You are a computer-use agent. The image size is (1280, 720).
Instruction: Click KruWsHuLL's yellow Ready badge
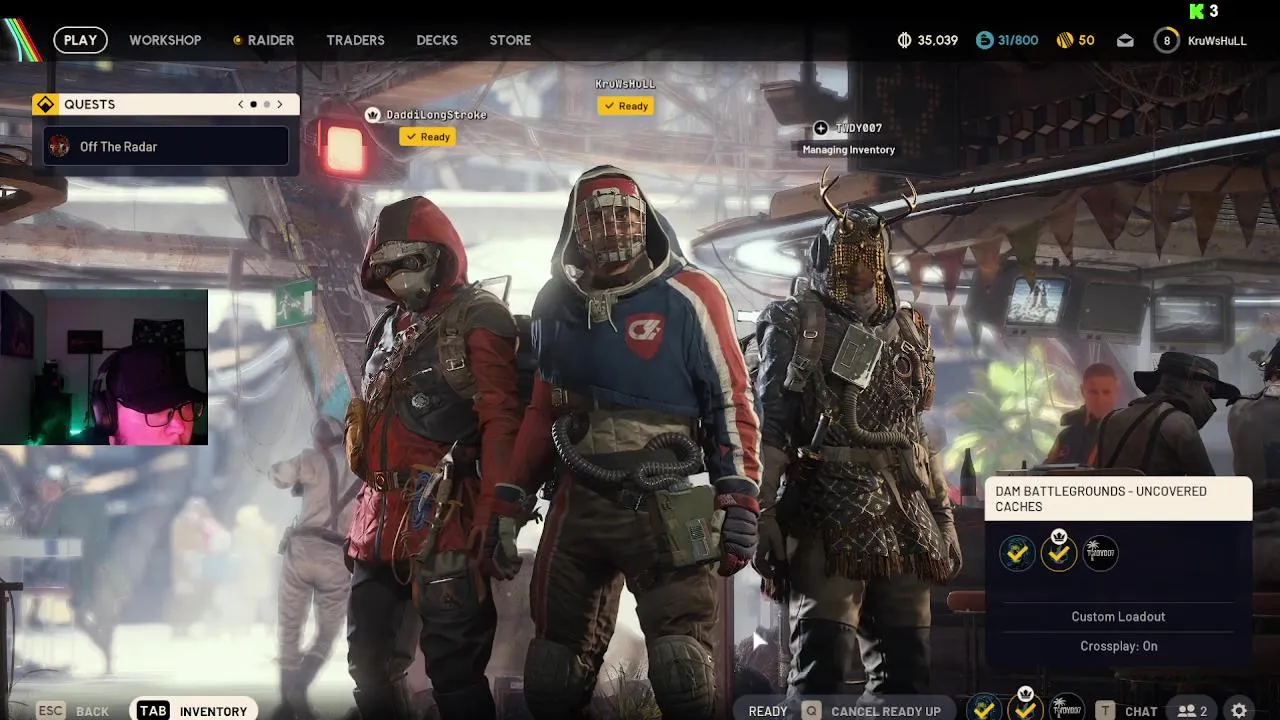[x=626, y=106]
